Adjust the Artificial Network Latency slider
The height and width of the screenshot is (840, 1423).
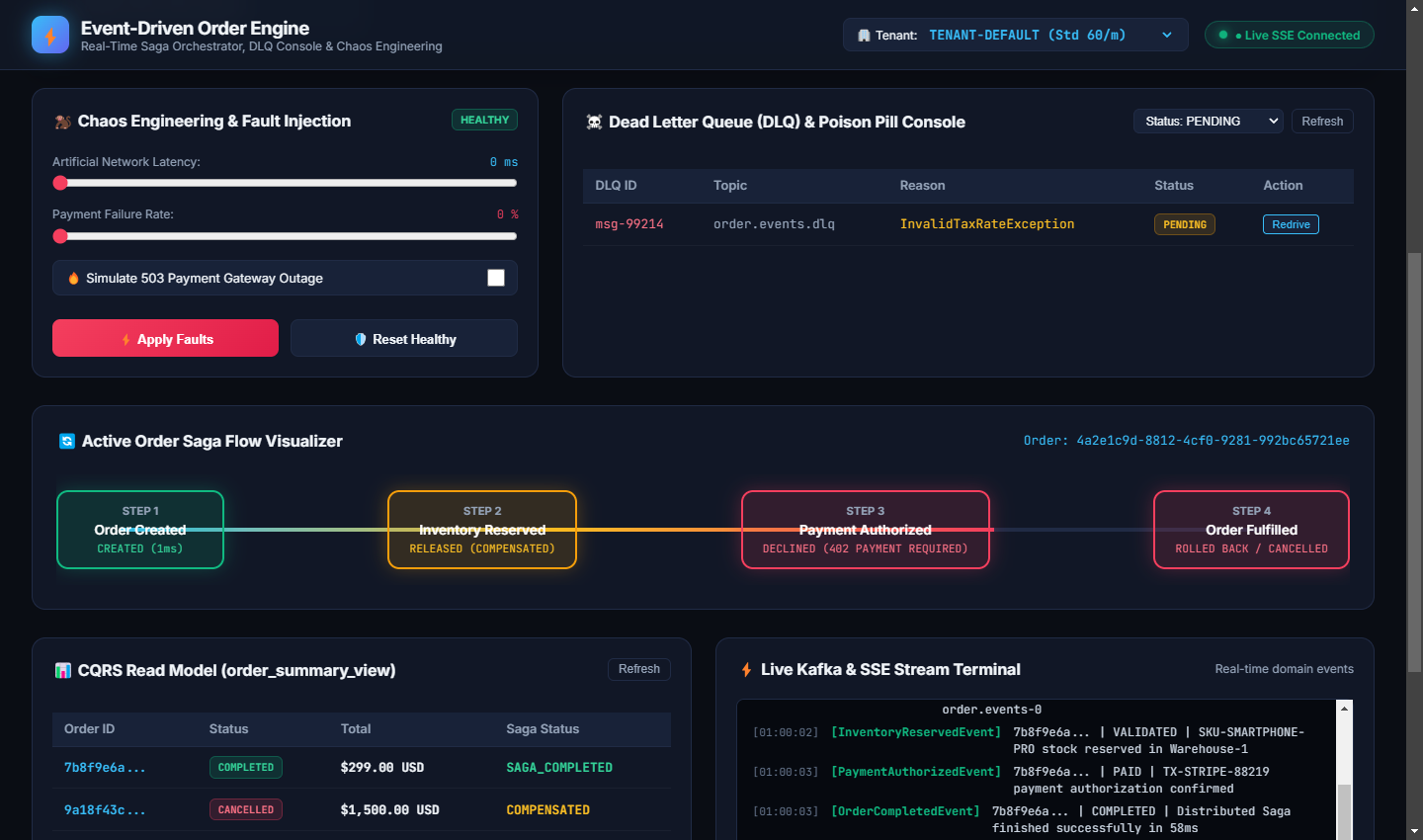tap(285, 183)
